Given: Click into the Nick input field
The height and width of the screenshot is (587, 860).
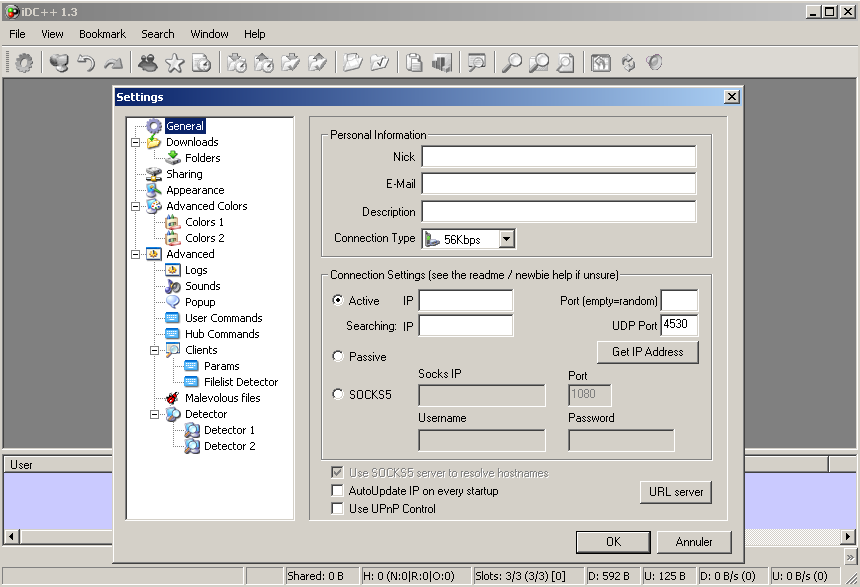Looking at the screenshot, I should pyautogui.click(x=559, y=156).
